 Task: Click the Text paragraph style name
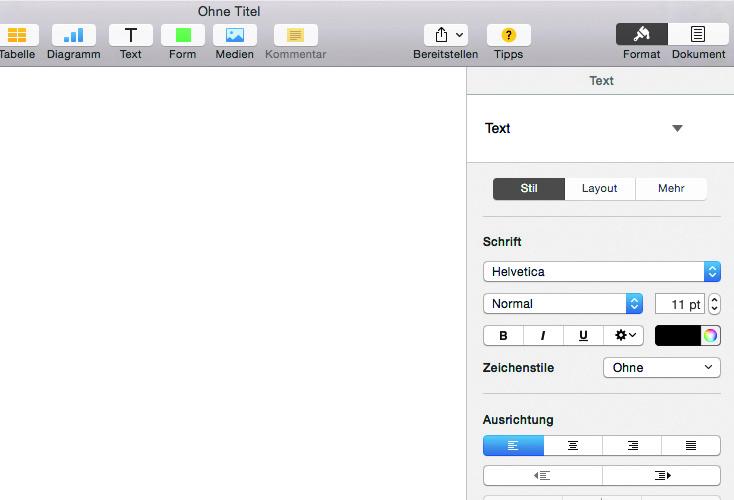[498, 128]
